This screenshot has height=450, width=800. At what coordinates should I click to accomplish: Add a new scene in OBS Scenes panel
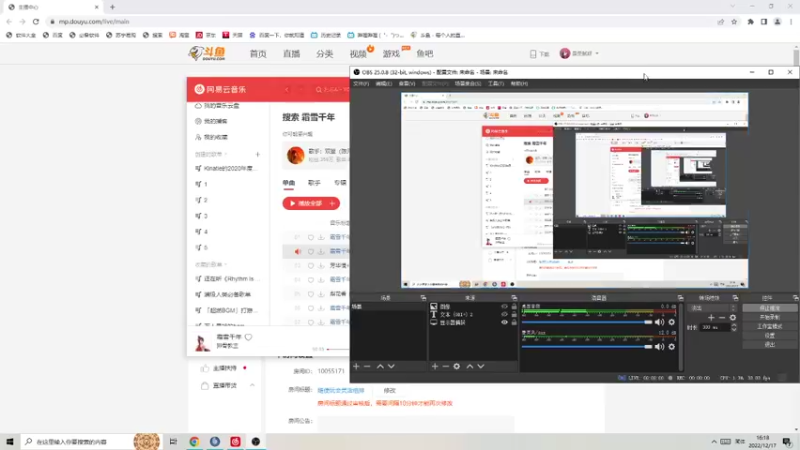356,366
